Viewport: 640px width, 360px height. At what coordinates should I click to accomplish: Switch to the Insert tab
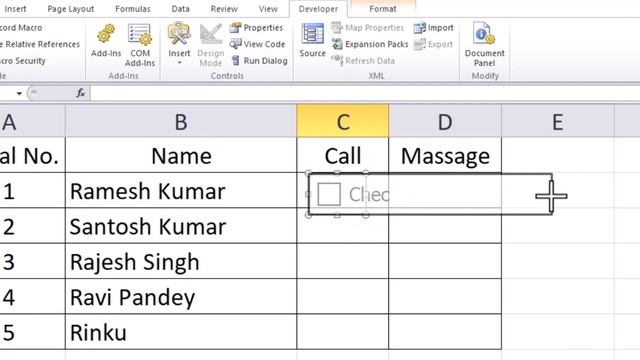[15, 9]
